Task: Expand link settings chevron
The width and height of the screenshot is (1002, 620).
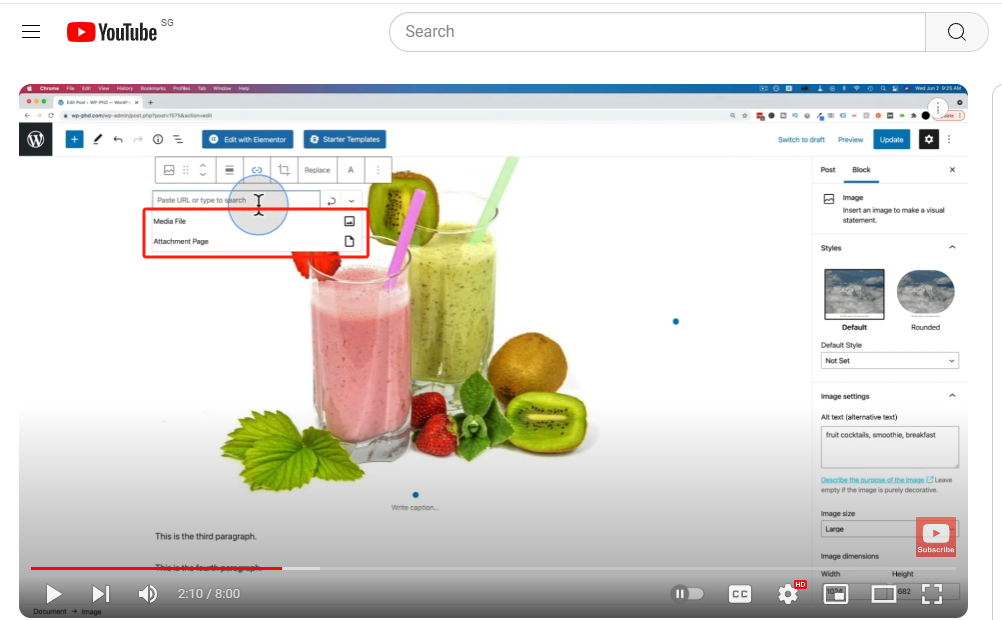Action: (x=351, y=201)
